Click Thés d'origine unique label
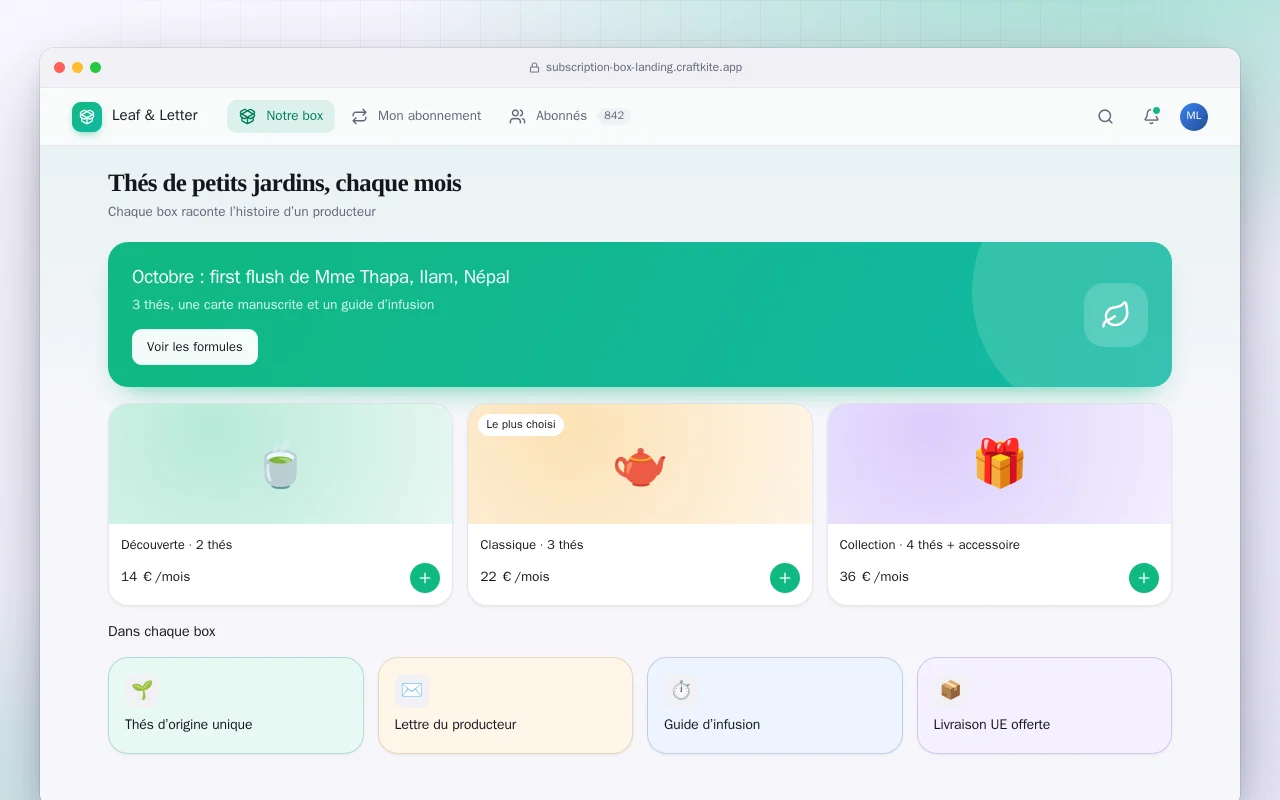1280x800 pixels. coord(189,724)
